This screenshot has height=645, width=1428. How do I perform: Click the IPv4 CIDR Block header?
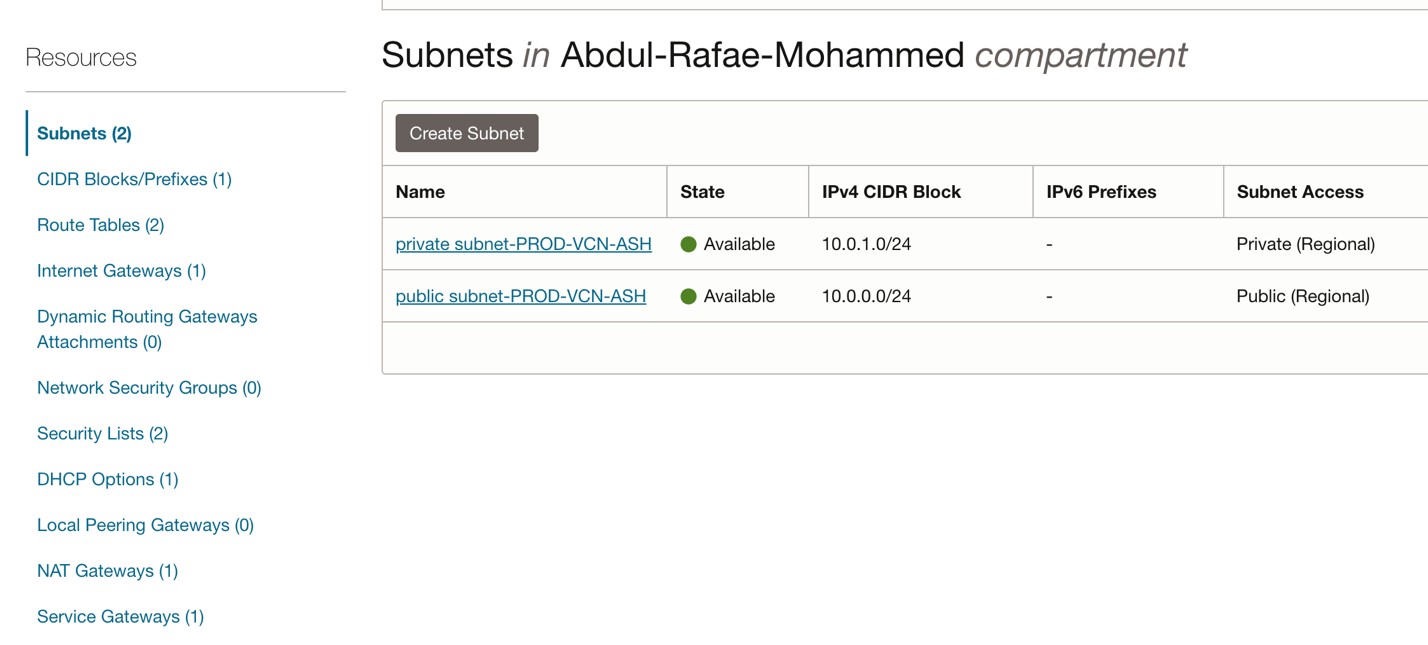point(891,192)
